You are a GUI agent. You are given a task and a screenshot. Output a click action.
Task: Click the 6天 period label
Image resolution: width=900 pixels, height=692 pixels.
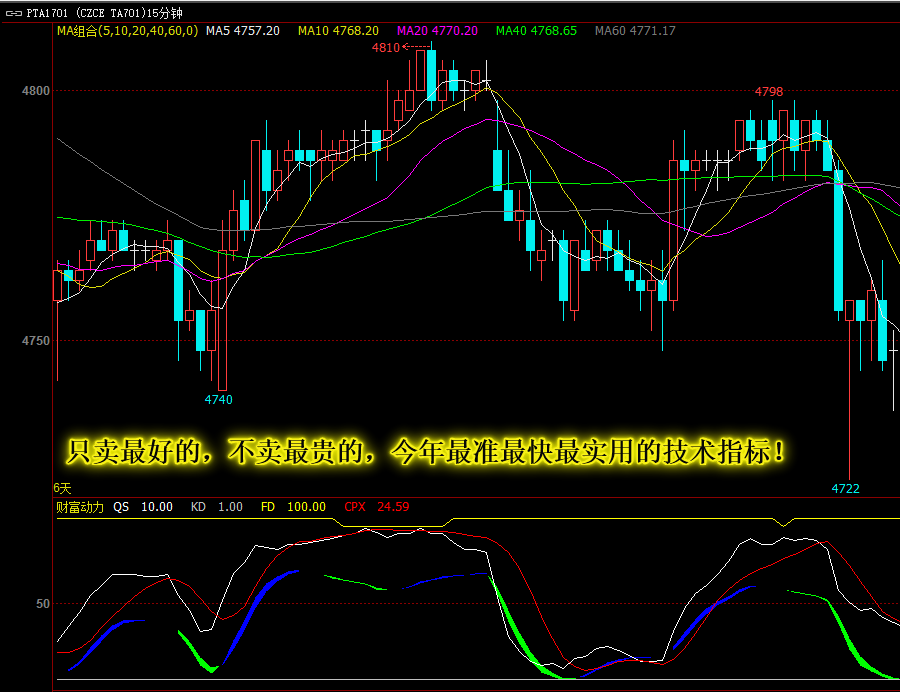click(62, 488)
